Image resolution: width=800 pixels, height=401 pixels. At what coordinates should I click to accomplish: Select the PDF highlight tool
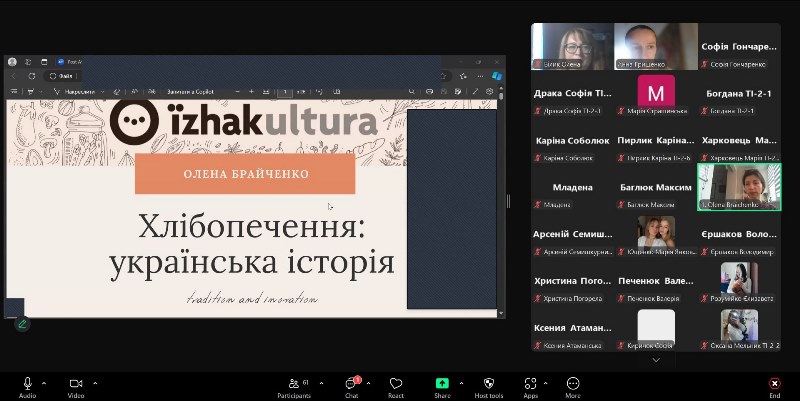pyautogui.click(x=31, y=92)
